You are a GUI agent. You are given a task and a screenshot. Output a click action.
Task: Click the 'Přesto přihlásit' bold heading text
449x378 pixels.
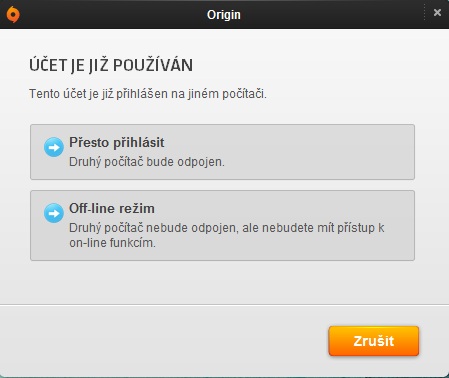pyautogui.click(x=117, y=143)
